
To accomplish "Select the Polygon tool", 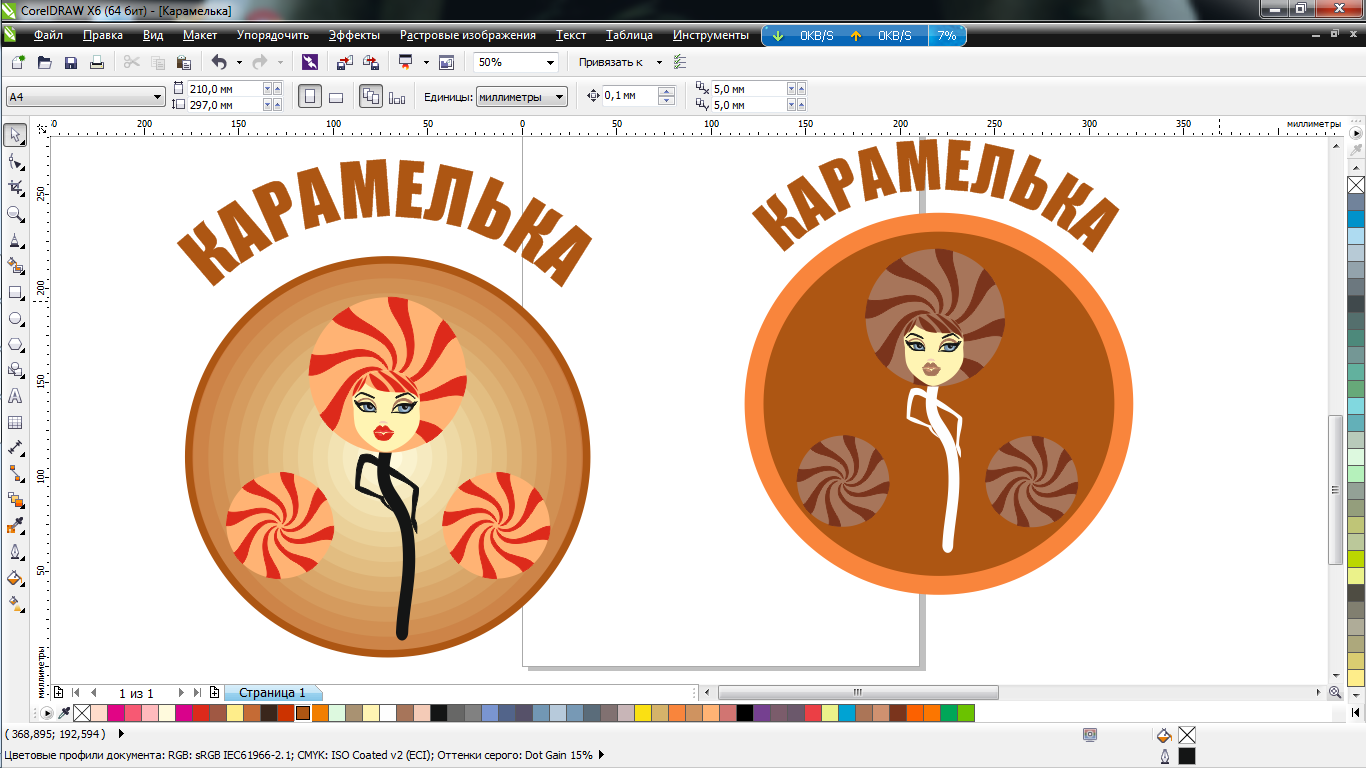I will point(15,344).
